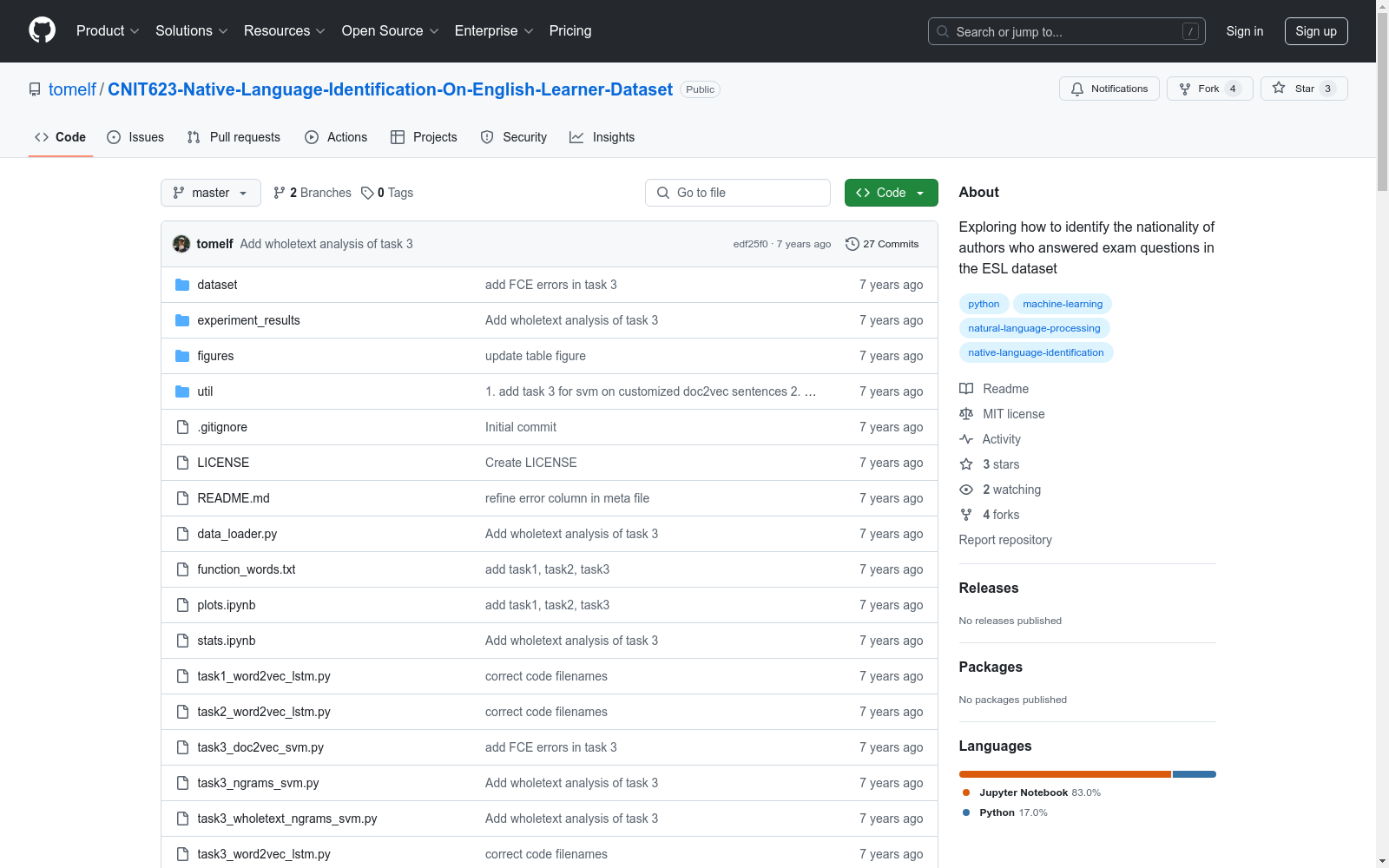This screenshot has width=1389, height=868.
Task: Click the watching eye icon
Action: 966,490
